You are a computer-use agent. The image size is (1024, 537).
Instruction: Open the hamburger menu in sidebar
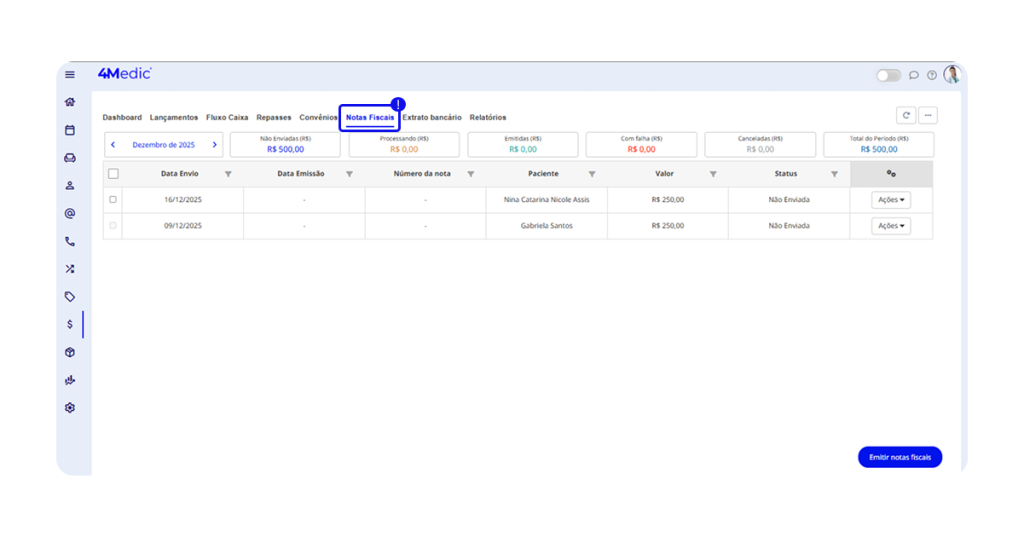70,75
